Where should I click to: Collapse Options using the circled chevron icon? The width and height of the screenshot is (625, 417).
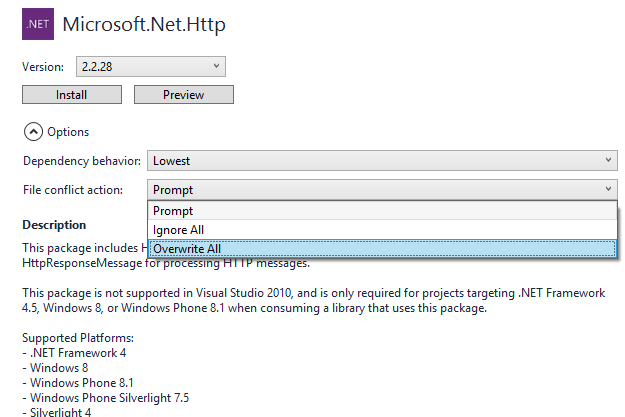coord(33,131)
